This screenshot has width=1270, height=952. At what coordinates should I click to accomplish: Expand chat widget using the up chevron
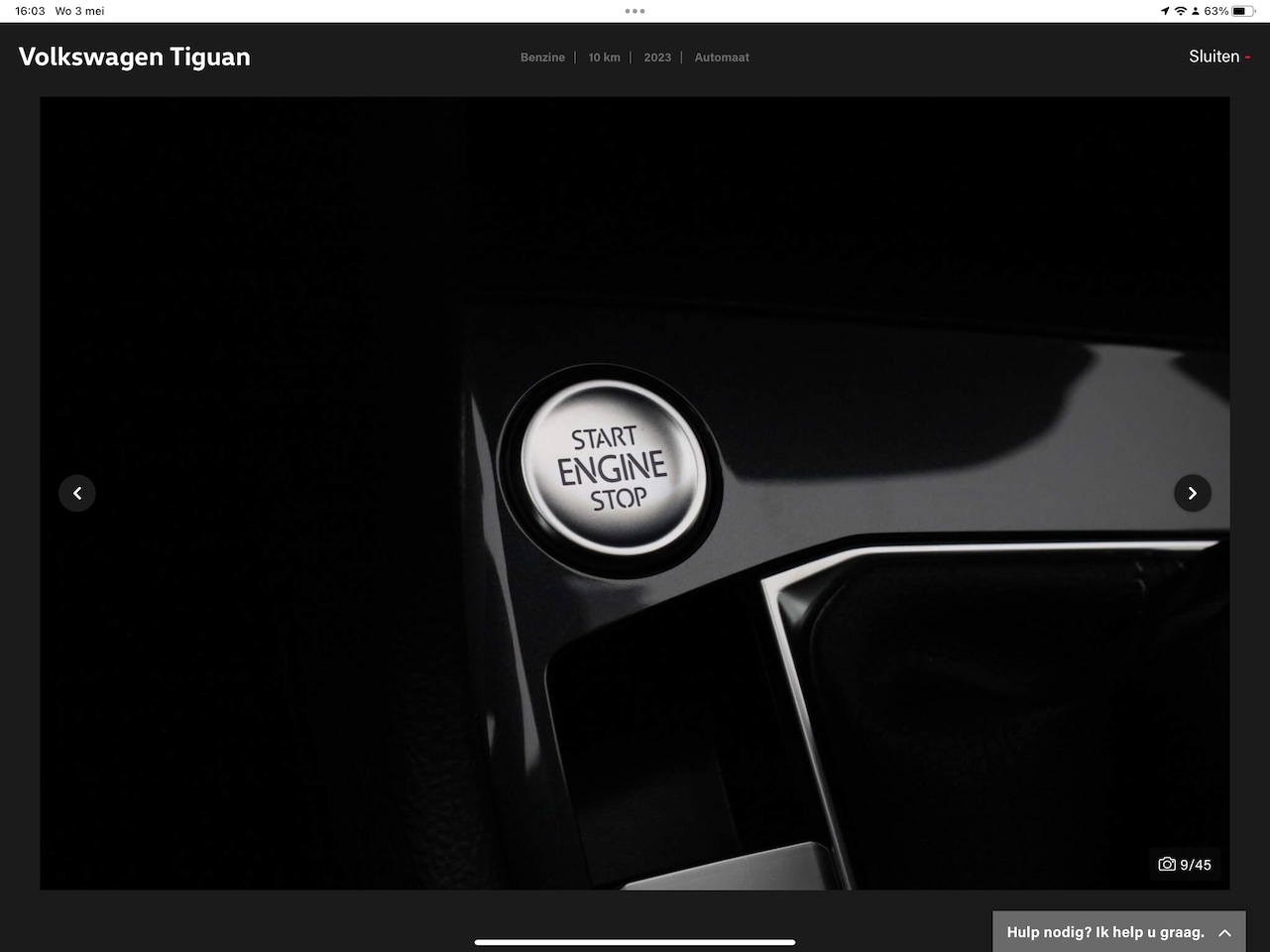pyautogui.click(x=1225, y=933)
